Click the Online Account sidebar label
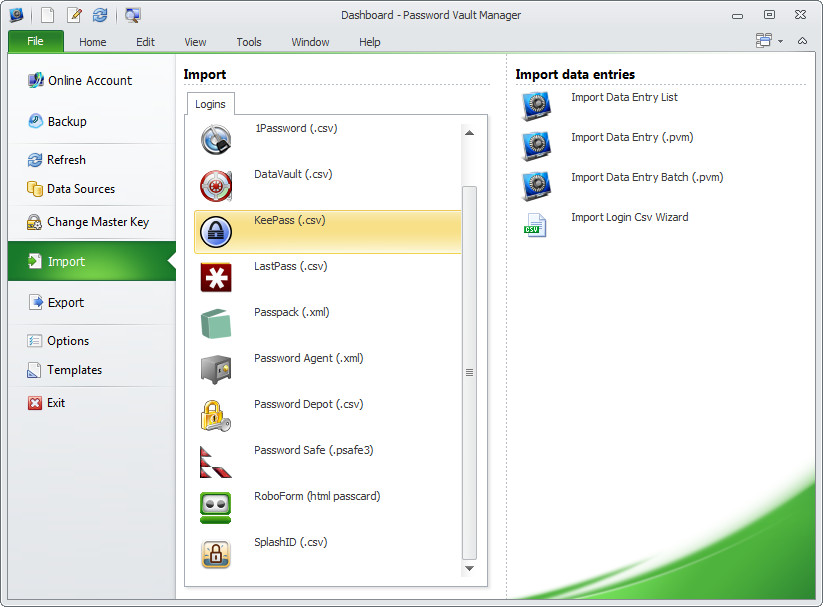 (x=90, y=80)
